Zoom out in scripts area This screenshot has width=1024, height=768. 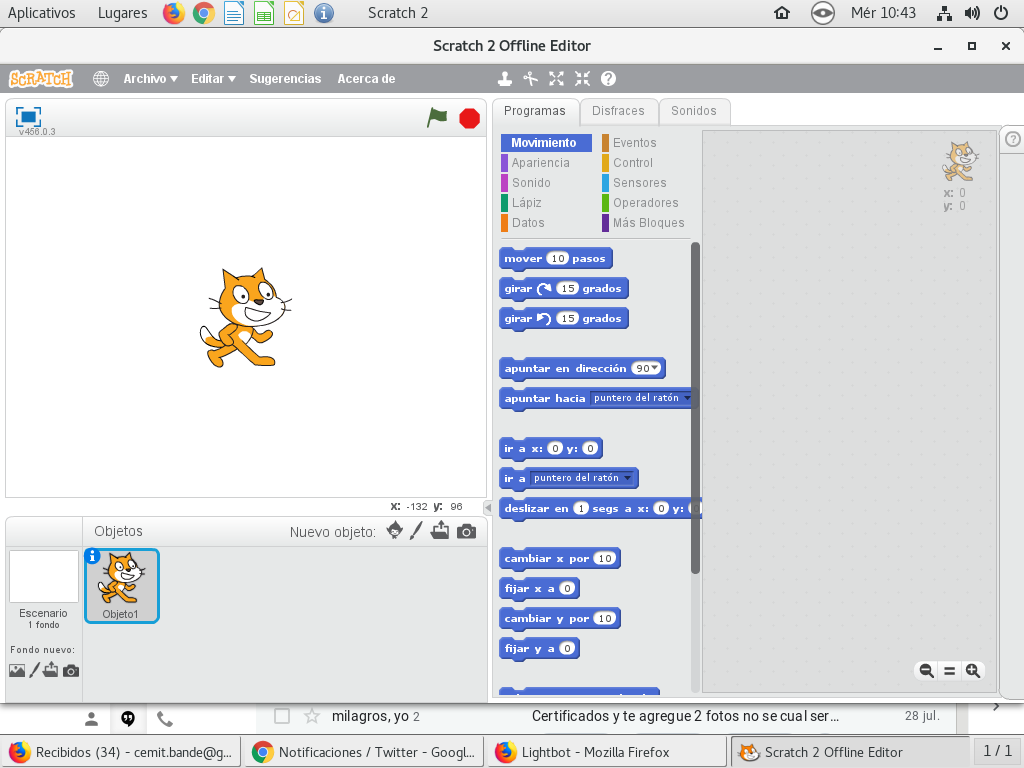pyautogui.click(x=926, y=671)
